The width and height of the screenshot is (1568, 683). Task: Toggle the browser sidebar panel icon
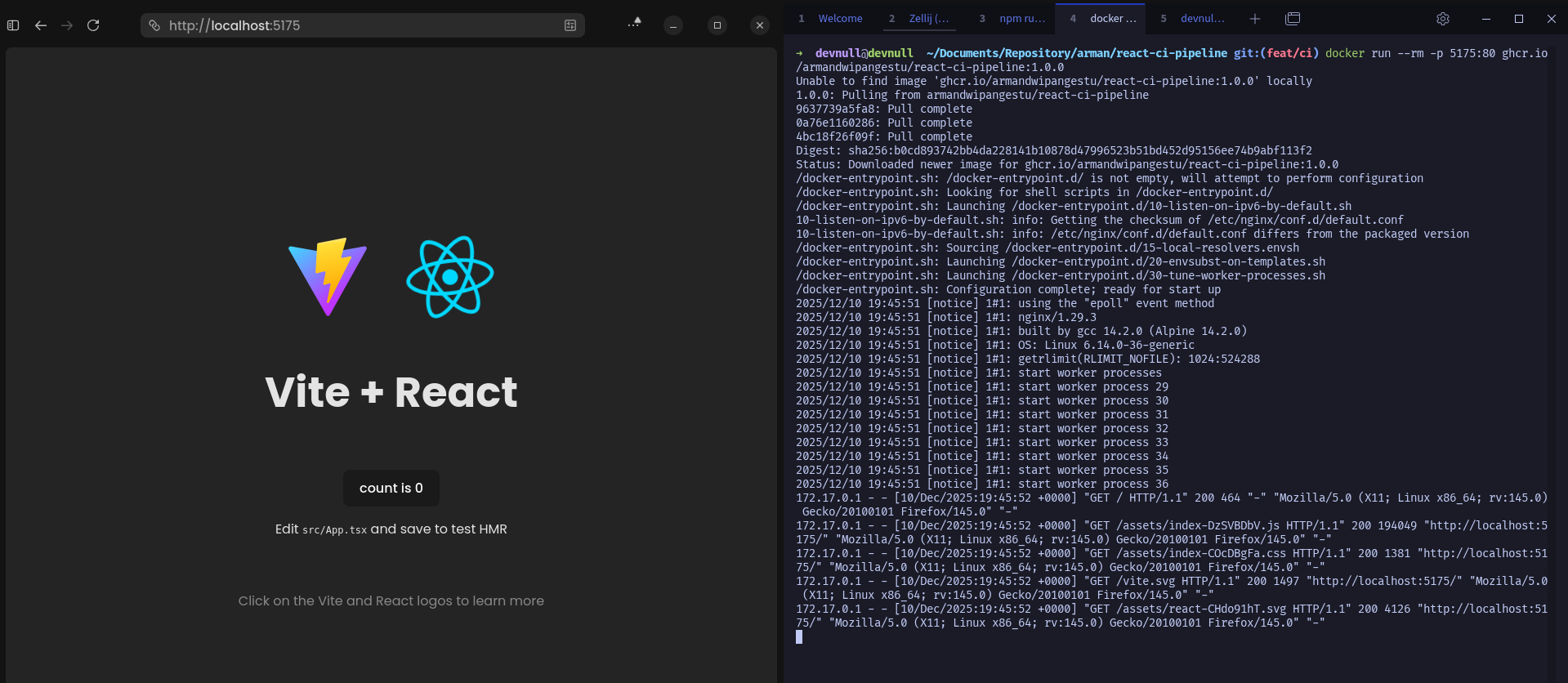13,25
